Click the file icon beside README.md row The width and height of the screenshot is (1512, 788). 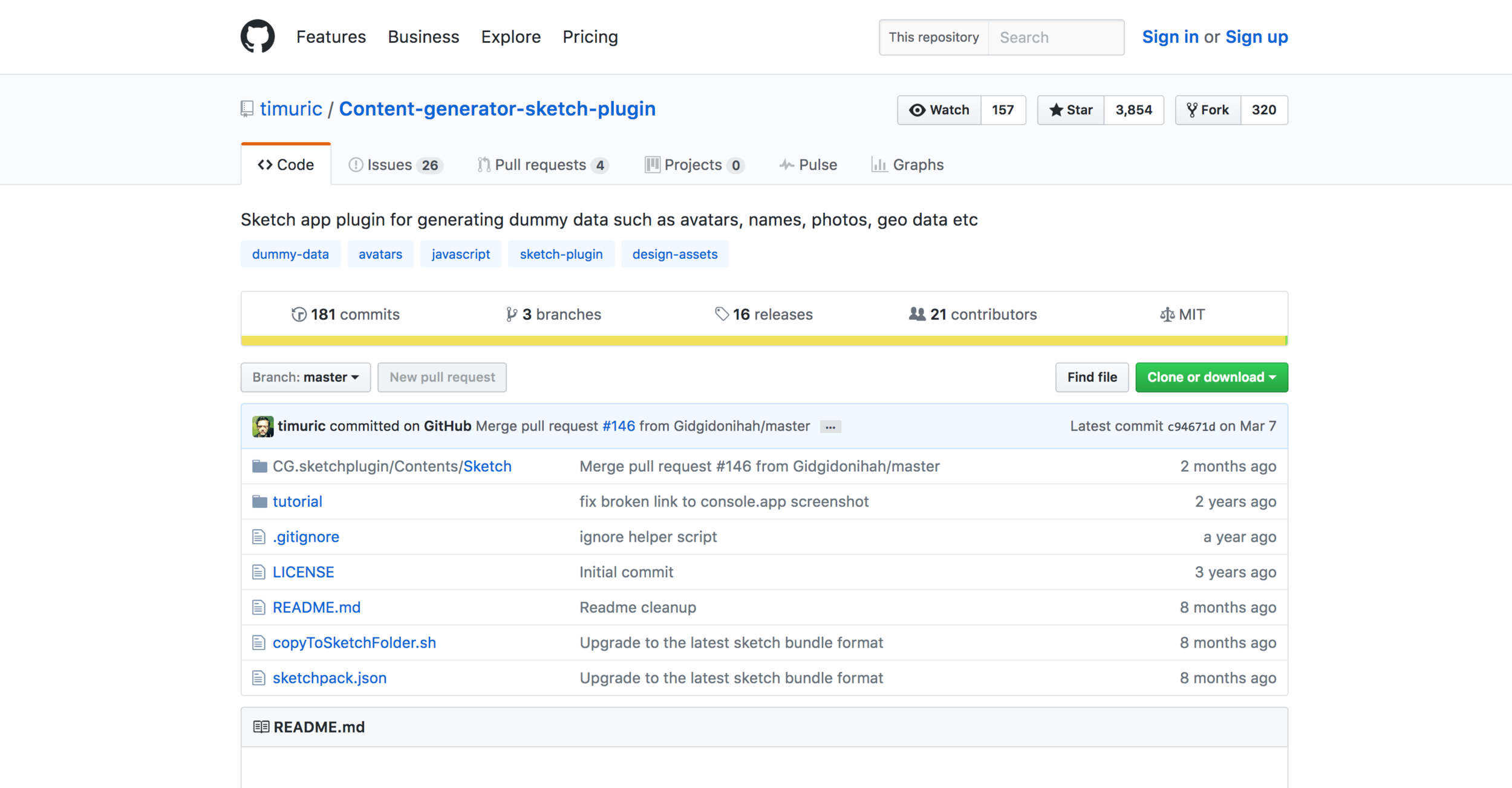click(x=259, y=607)
